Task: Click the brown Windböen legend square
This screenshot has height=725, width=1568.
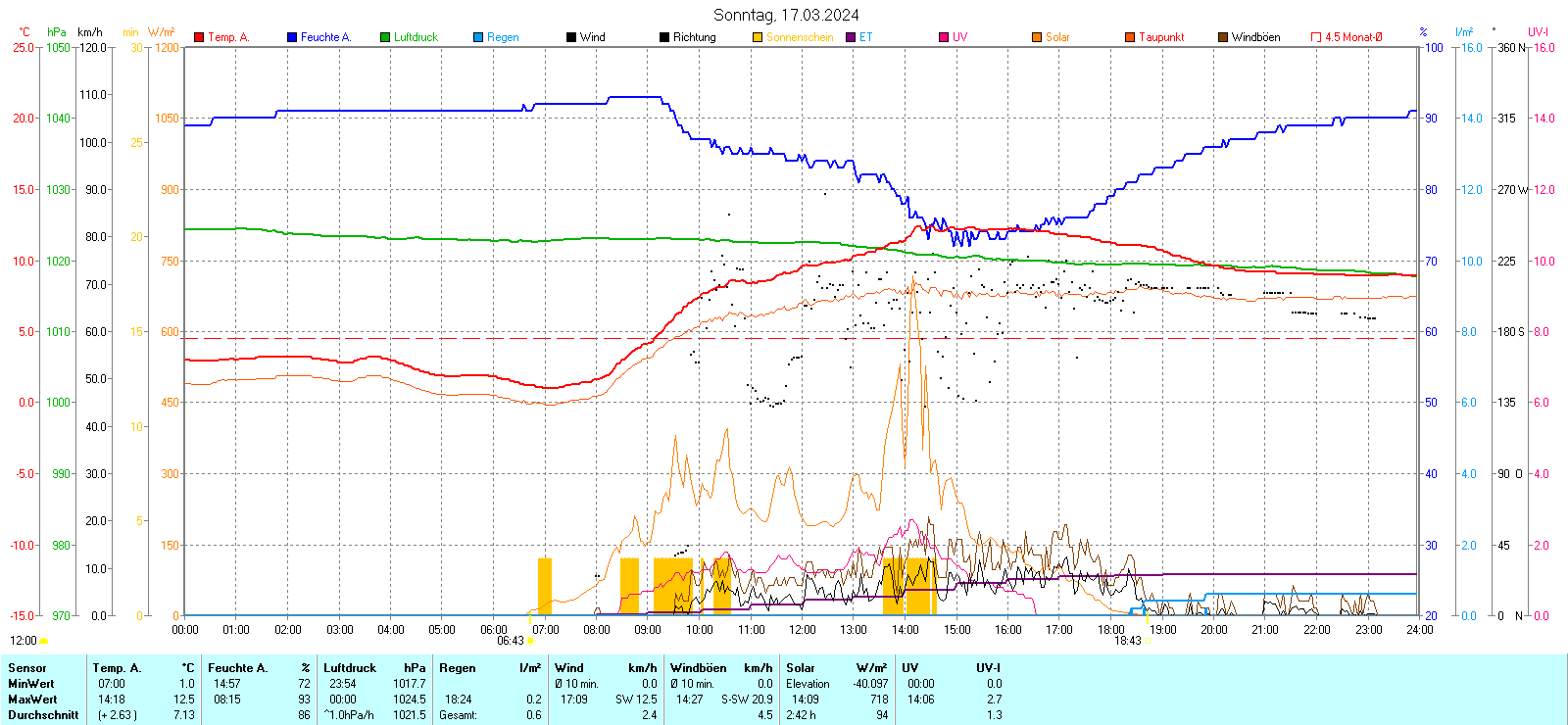Action: click(1223, 37)
